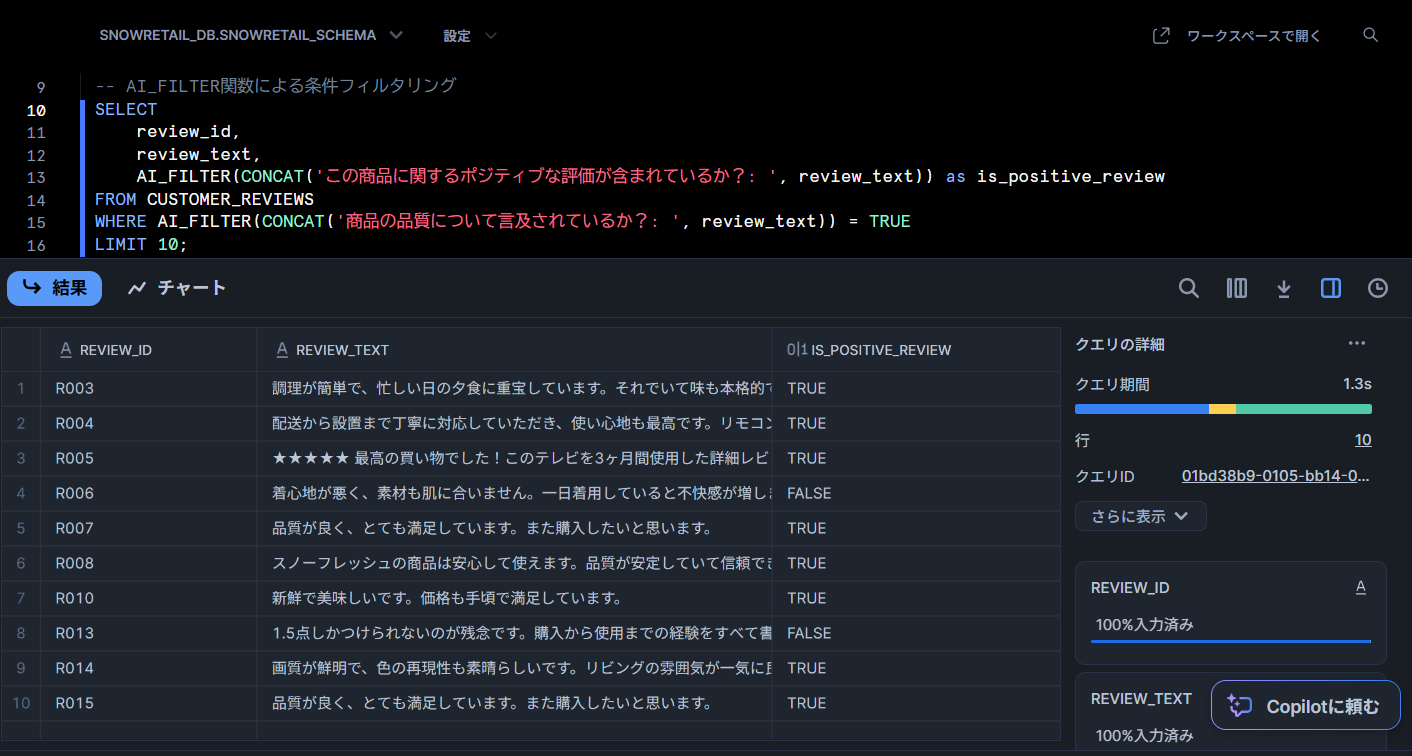Place cursor on the LIMIT 10 line

(x=141, y=244)
